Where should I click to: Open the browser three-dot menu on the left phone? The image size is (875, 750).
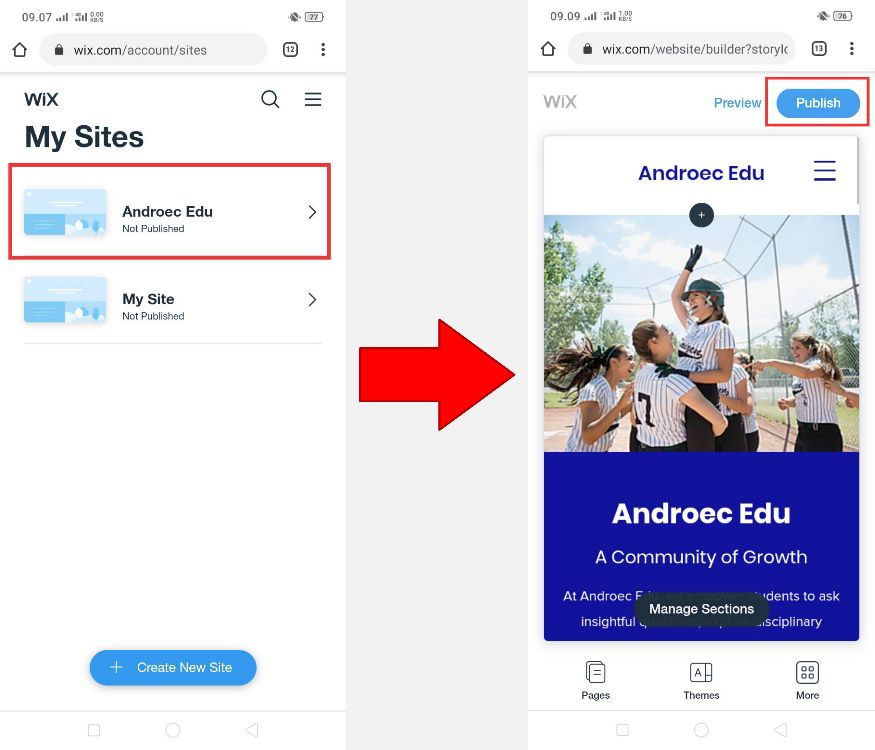(323, 50)
